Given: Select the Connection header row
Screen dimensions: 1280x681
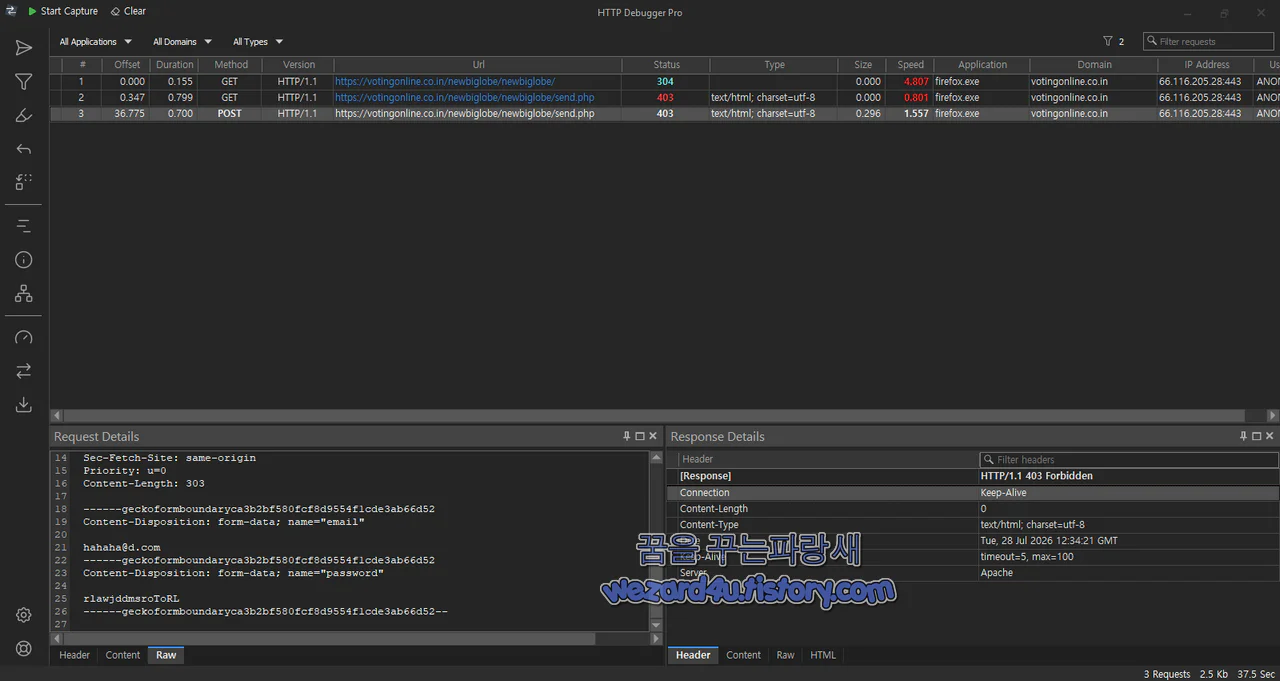Looking at the screenshot, I should pos(972,493).
